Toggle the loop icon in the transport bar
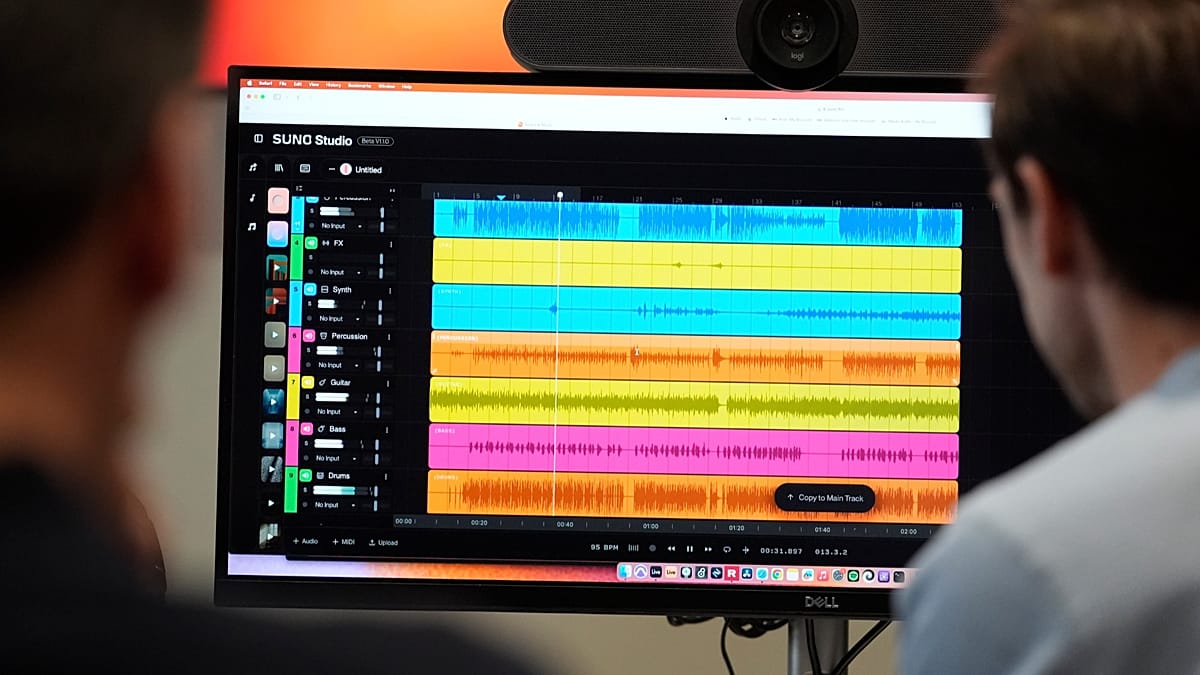The height and width of the screenshot is (675, 1200). pyautogui.click(x=727, y=549)
